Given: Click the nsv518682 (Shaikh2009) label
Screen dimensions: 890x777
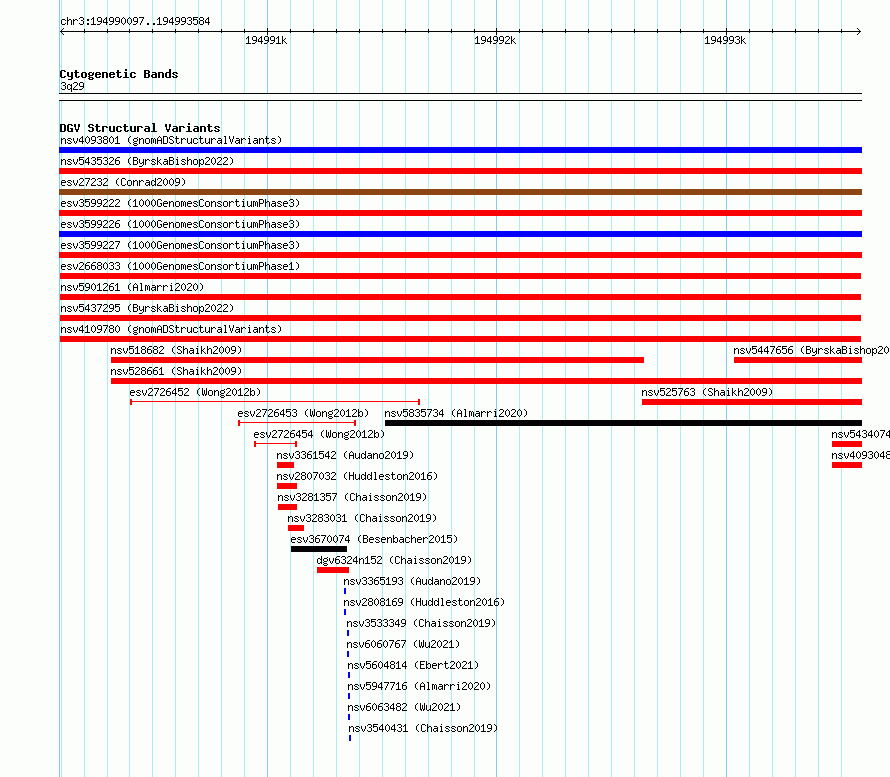Looking at the screenshot, I should [x=176, y=350].
